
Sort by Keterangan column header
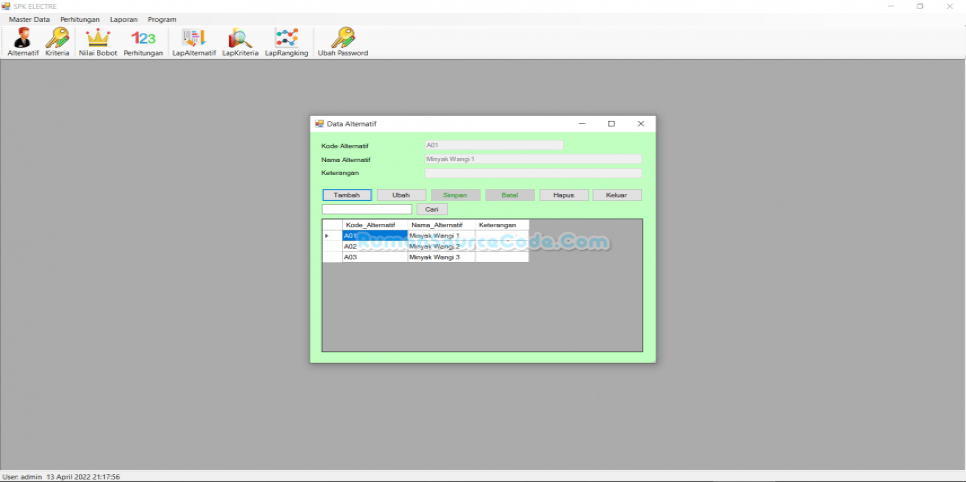[x=501, y=225]
